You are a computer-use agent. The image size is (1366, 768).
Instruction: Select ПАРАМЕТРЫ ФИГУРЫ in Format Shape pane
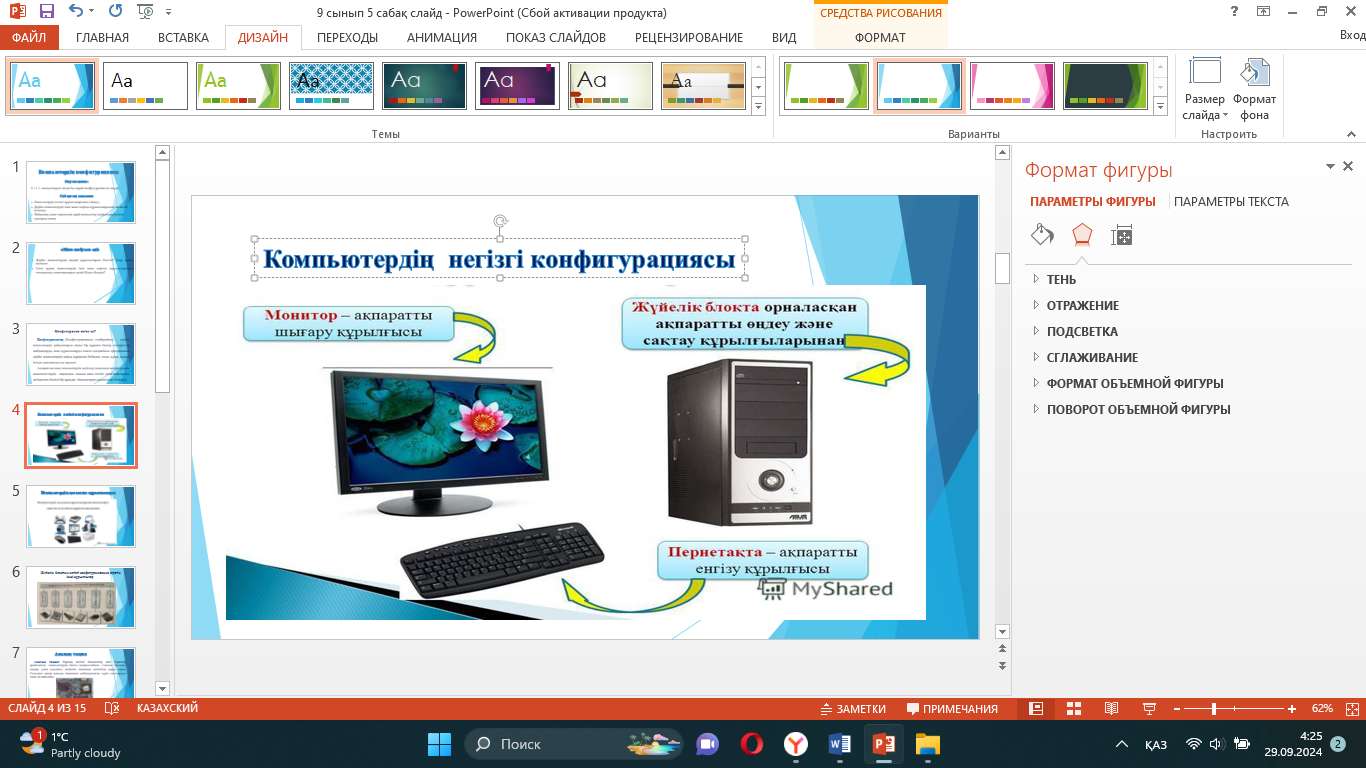(x=1093, y=201)
